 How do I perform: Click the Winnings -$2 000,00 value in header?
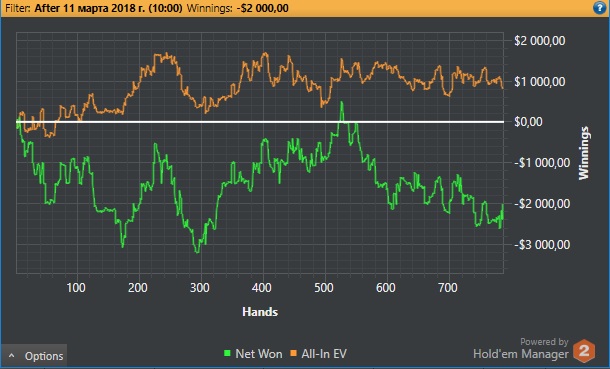point(263,8)
